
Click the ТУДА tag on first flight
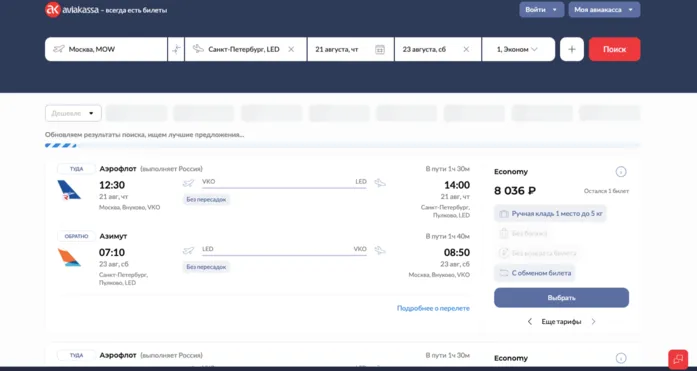(x=76, y=169)
